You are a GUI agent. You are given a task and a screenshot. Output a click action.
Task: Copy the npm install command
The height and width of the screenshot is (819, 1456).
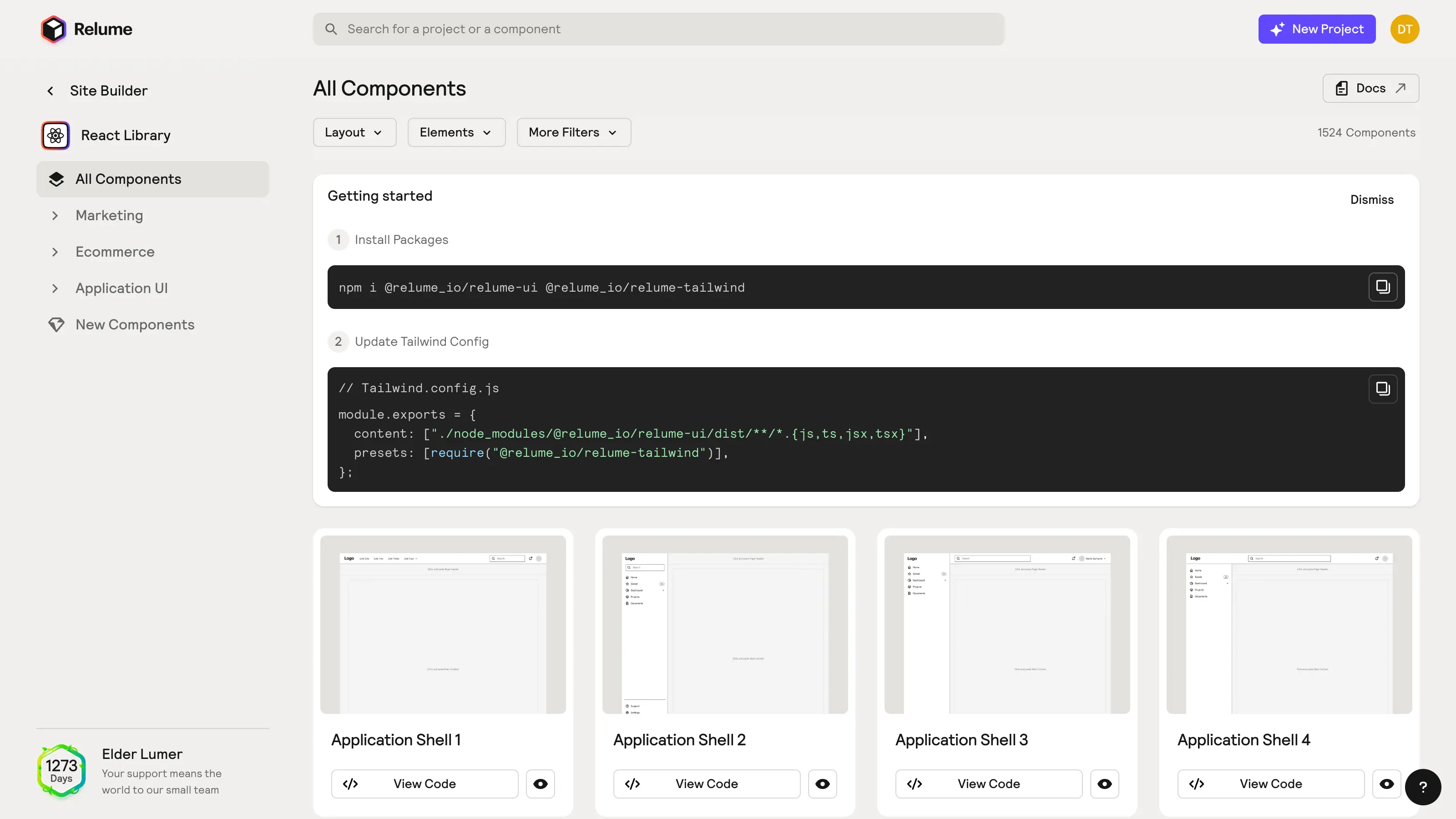coord(1383,287)
